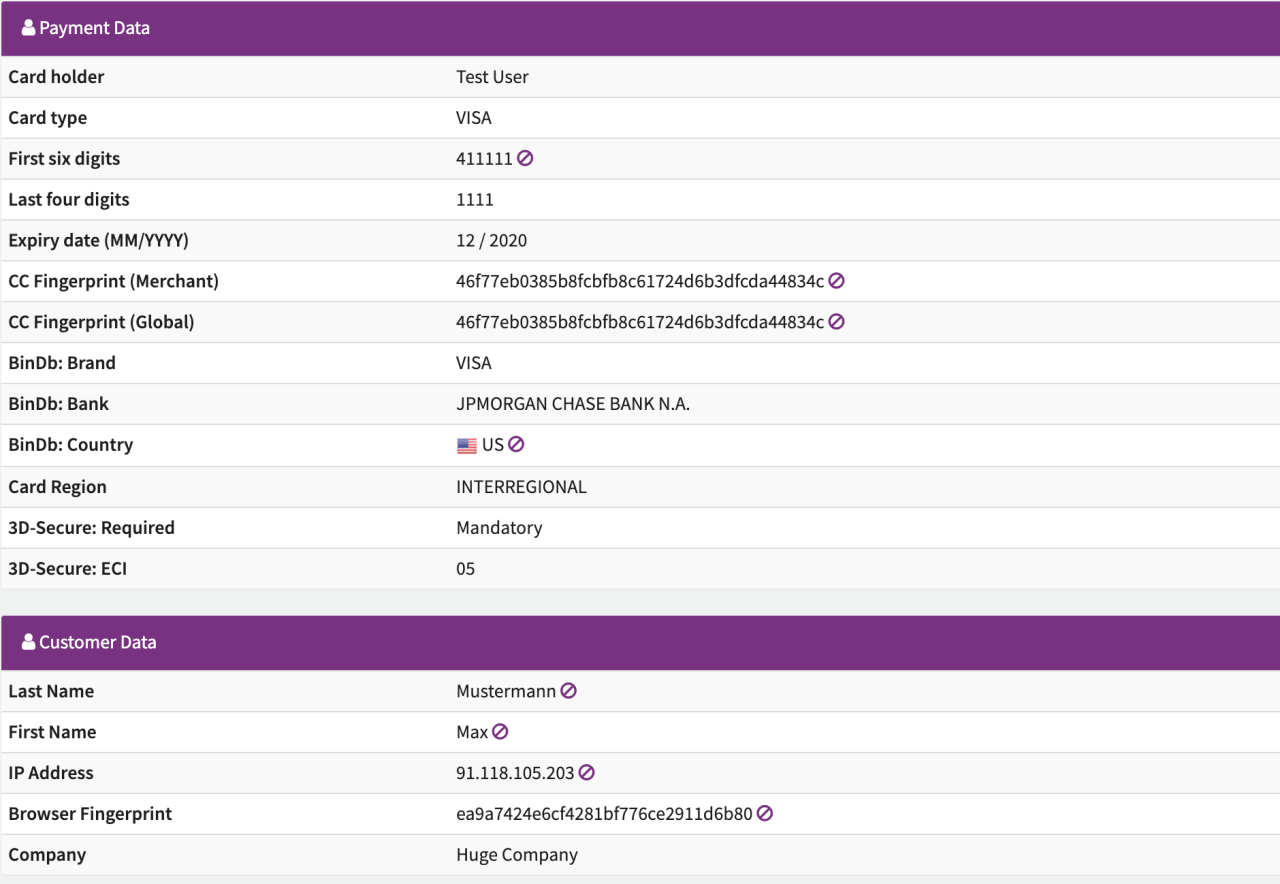Click first name value Max
Image resolution: width=1280 pixels, height=884 pixels.
point(472,732)
